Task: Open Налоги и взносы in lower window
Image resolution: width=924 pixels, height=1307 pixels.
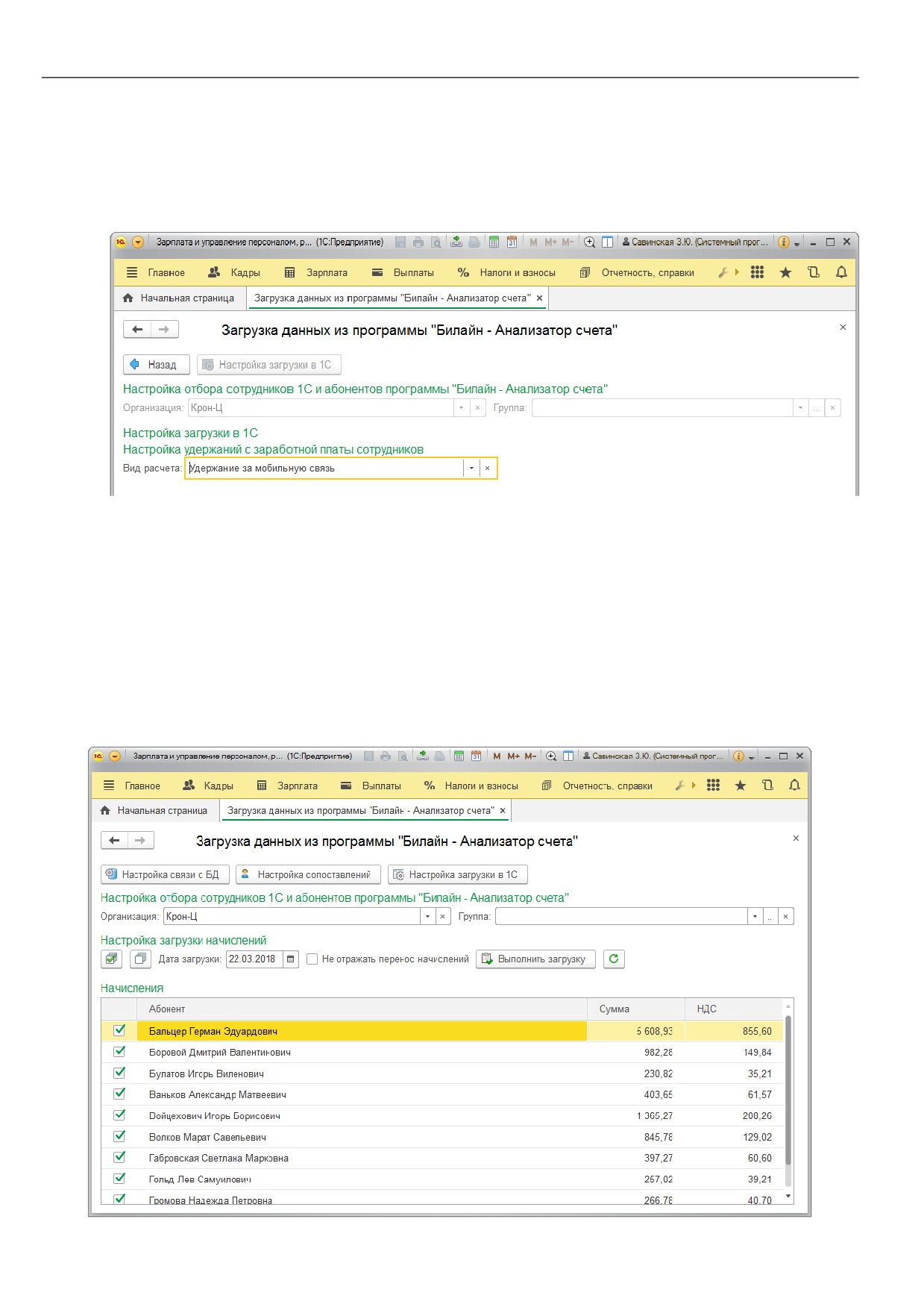Action: 471,786
